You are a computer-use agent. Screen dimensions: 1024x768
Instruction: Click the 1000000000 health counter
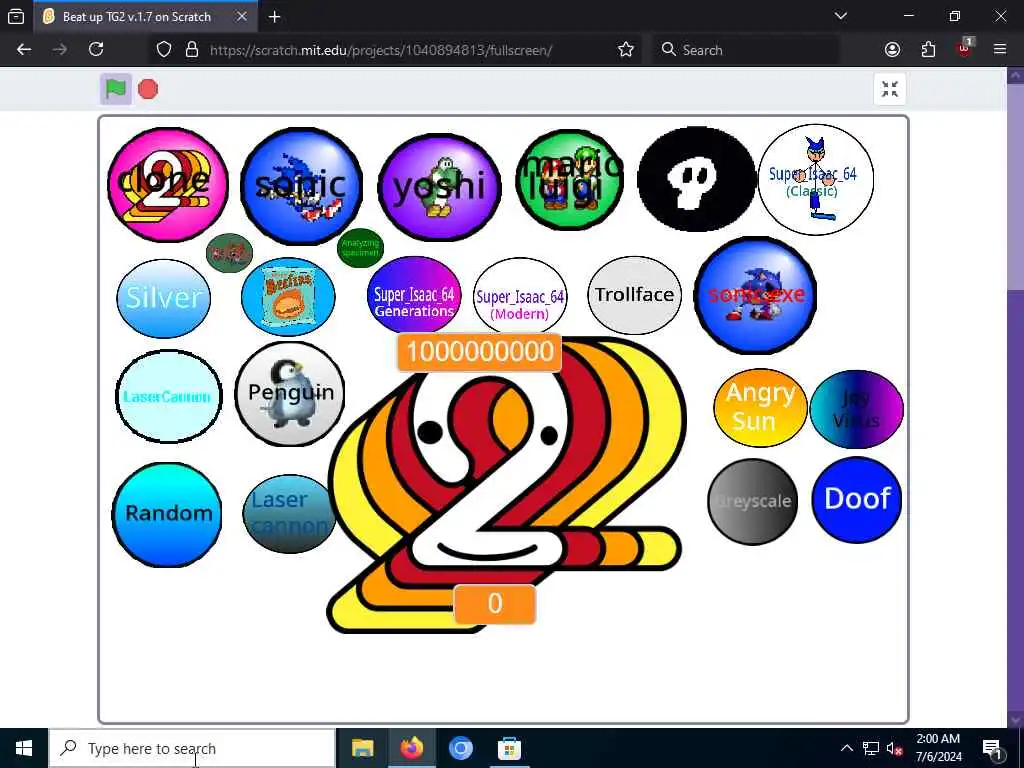tap(479, 352)
